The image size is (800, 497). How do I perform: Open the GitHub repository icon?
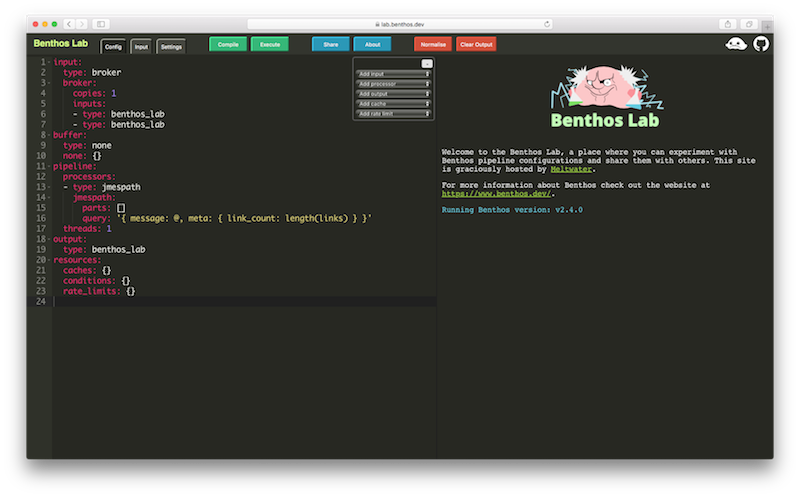pyautogui.click(x=761, y=44)
